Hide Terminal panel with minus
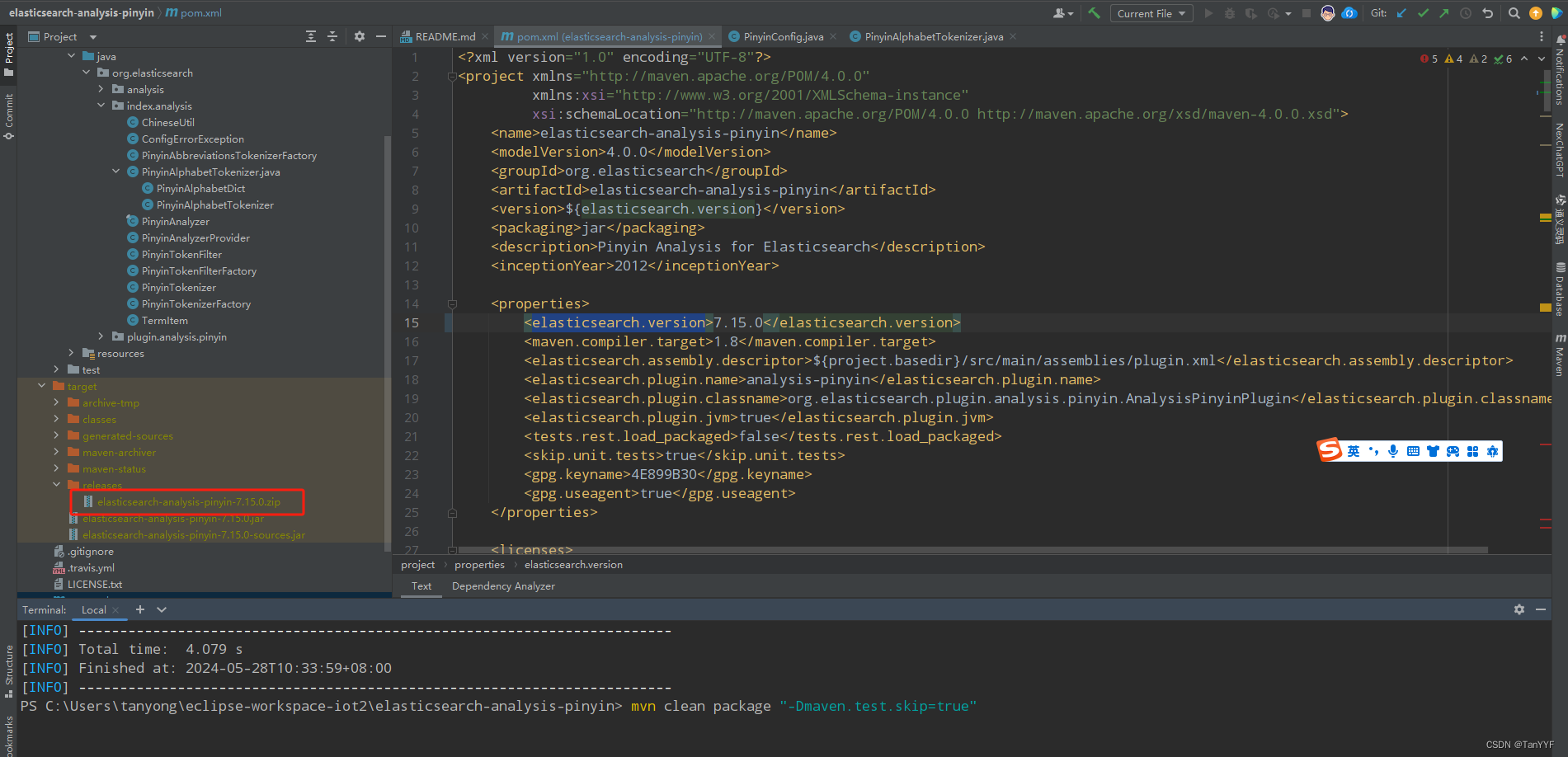The image size is (1568, 757). (x=1541, y=609)
